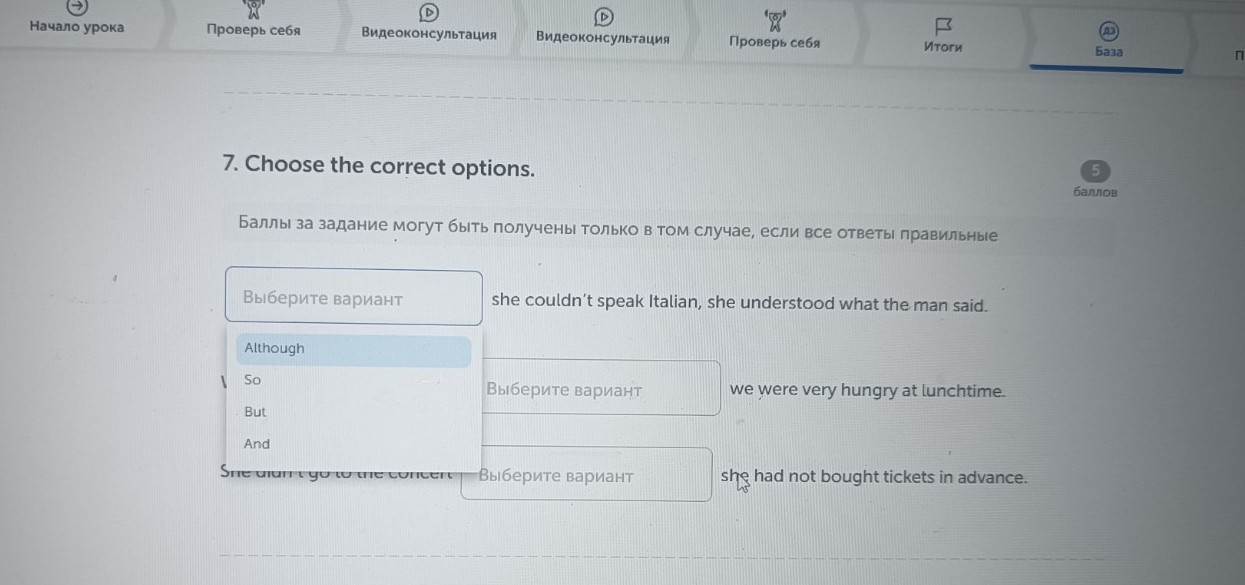Open the dropdown before 'we were very hungry'

point(600,389)
